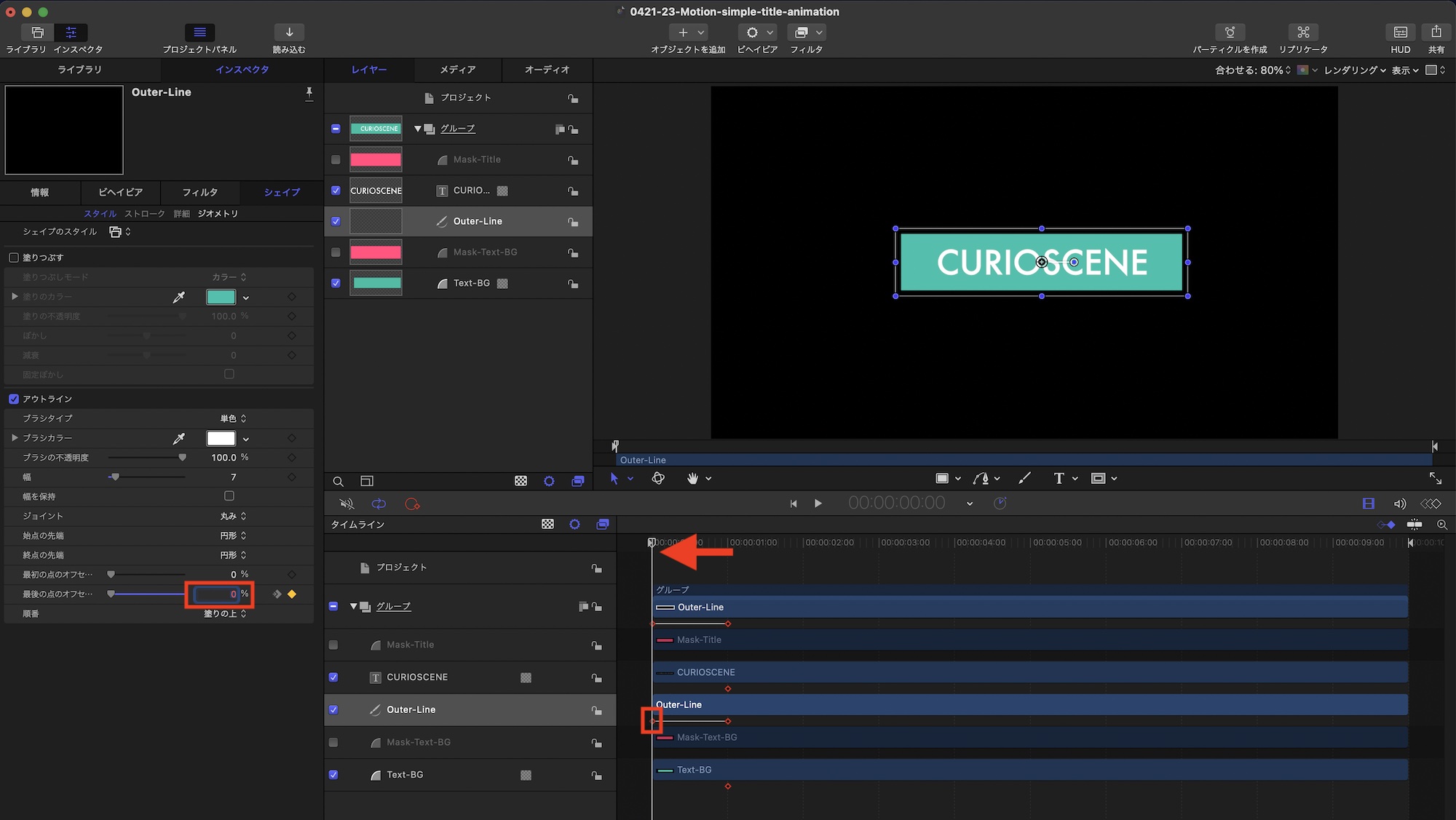Expand the Brush Color (ブラシカラー) disclosure triangle
The height and width of the screenshot is (820, 1456).
15,438
